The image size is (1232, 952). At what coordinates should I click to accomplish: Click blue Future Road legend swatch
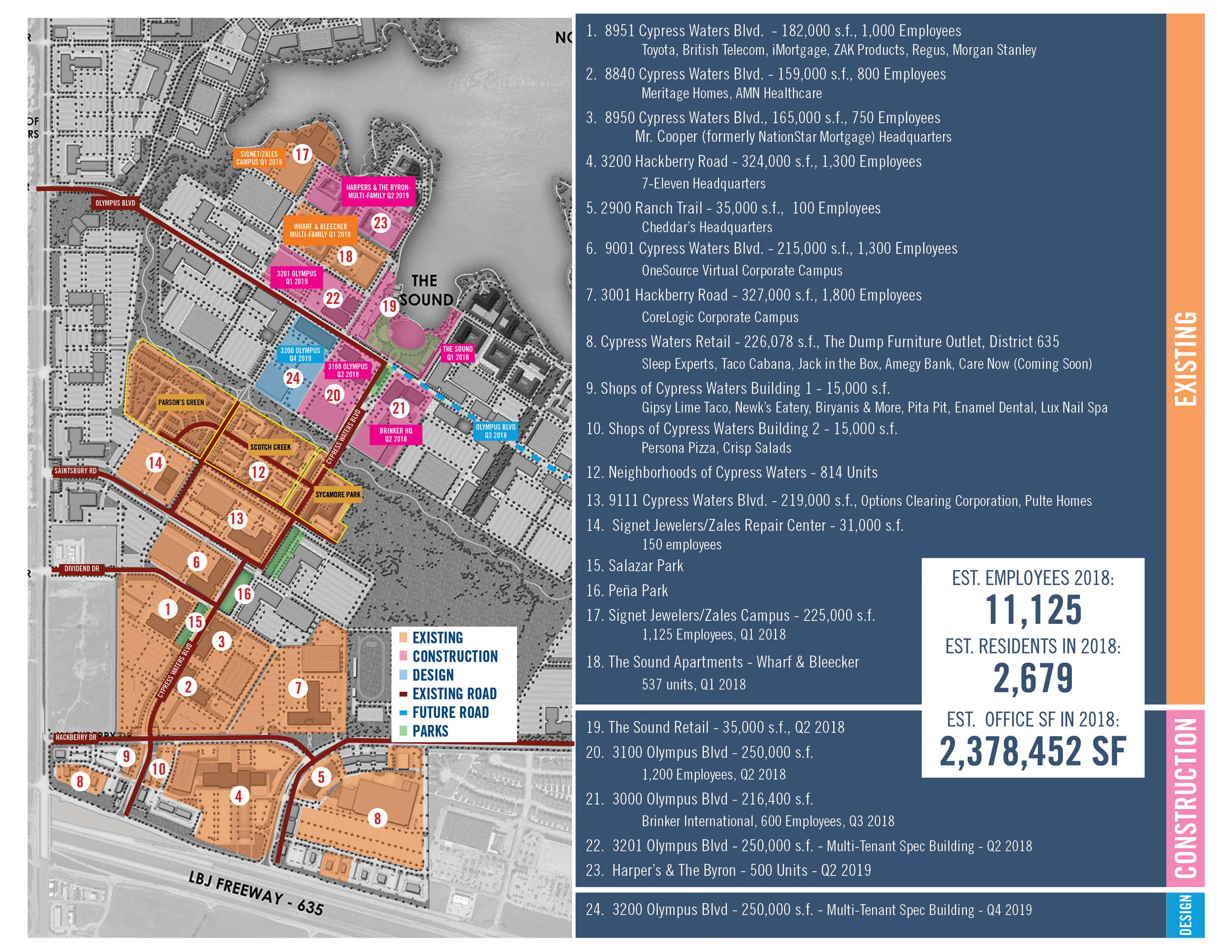pyautogui.click(x=403, y=713)
